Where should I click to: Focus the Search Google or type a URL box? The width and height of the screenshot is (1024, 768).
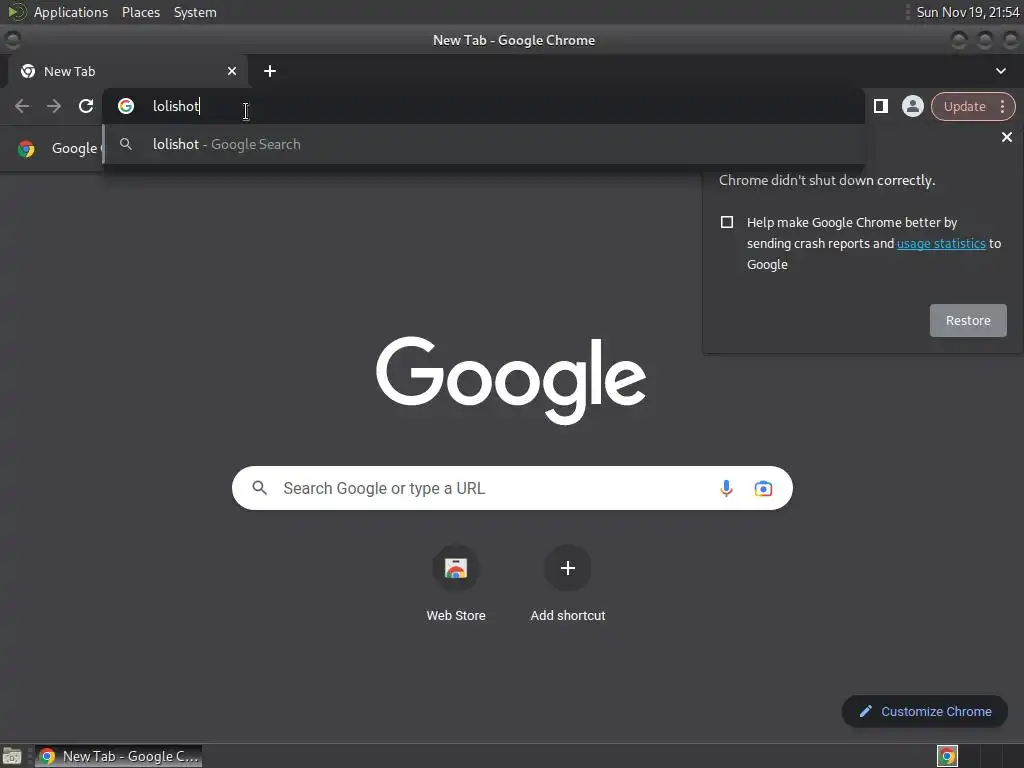click(512, 488)
